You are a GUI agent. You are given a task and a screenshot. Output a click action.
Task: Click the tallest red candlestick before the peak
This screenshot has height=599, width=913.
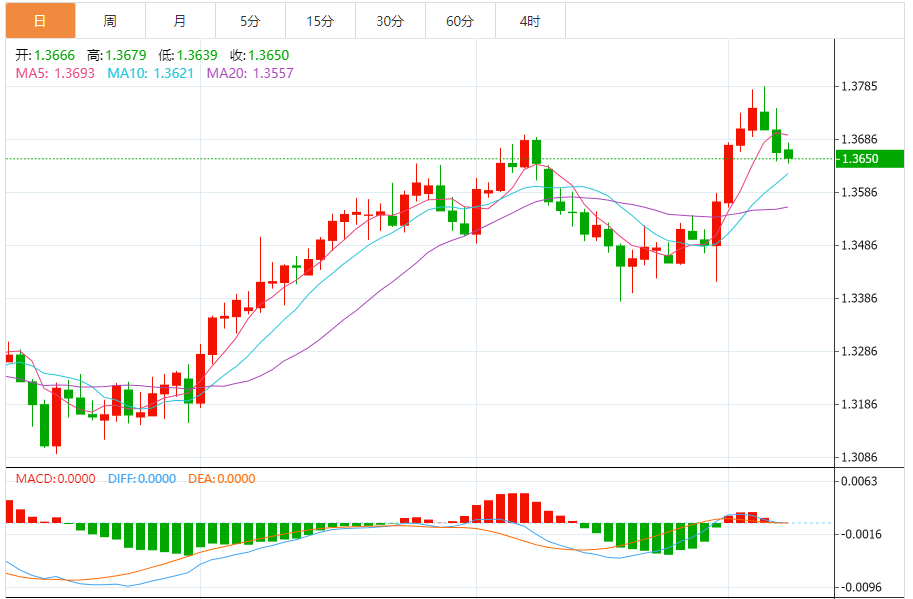tap(728, 174)
